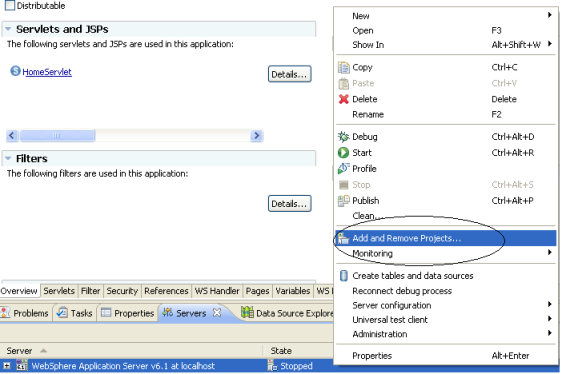562x374 pixels.
Task: Select WebSphere Application Server v6.1 row
Action: click(167, 366)
